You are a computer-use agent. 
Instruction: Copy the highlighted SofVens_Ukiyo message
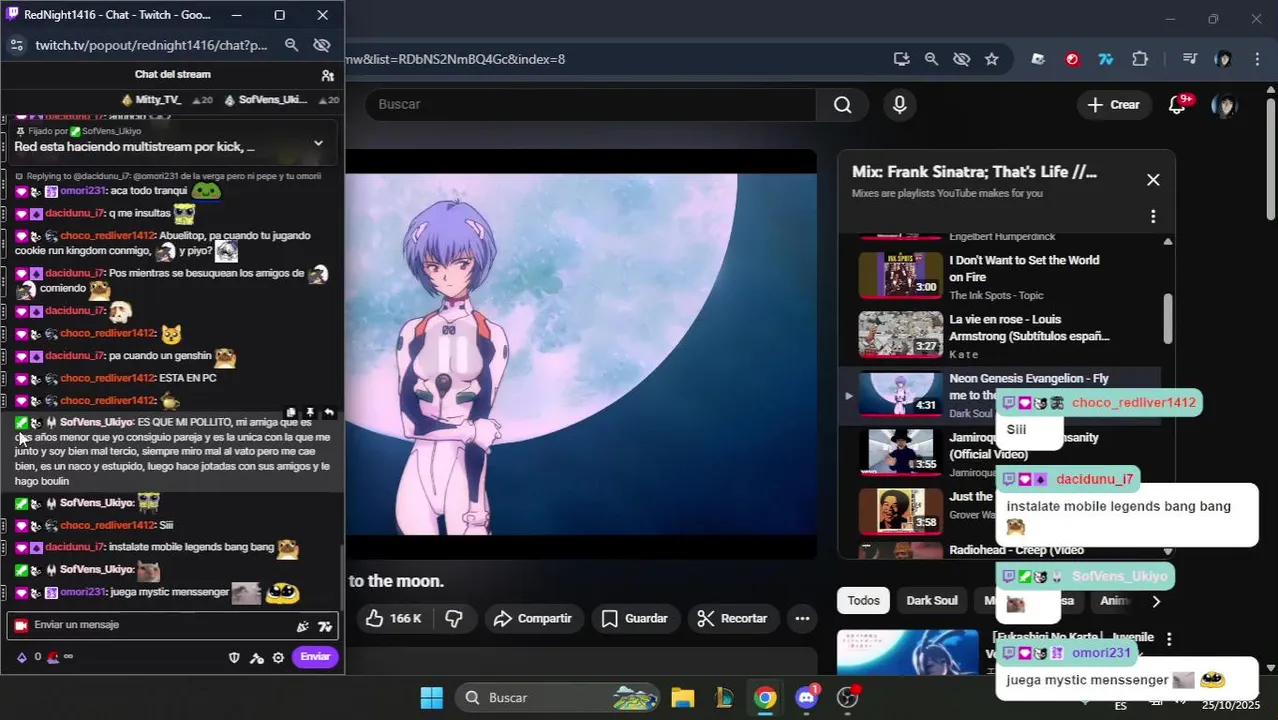[291, 412]
